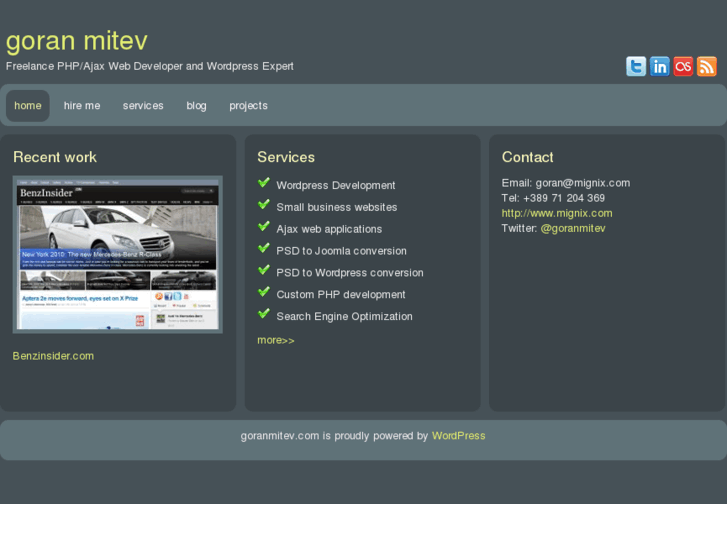Screen dimensions: 727x545
Task: Click the goran mitev site title
Action: [77, 41]
